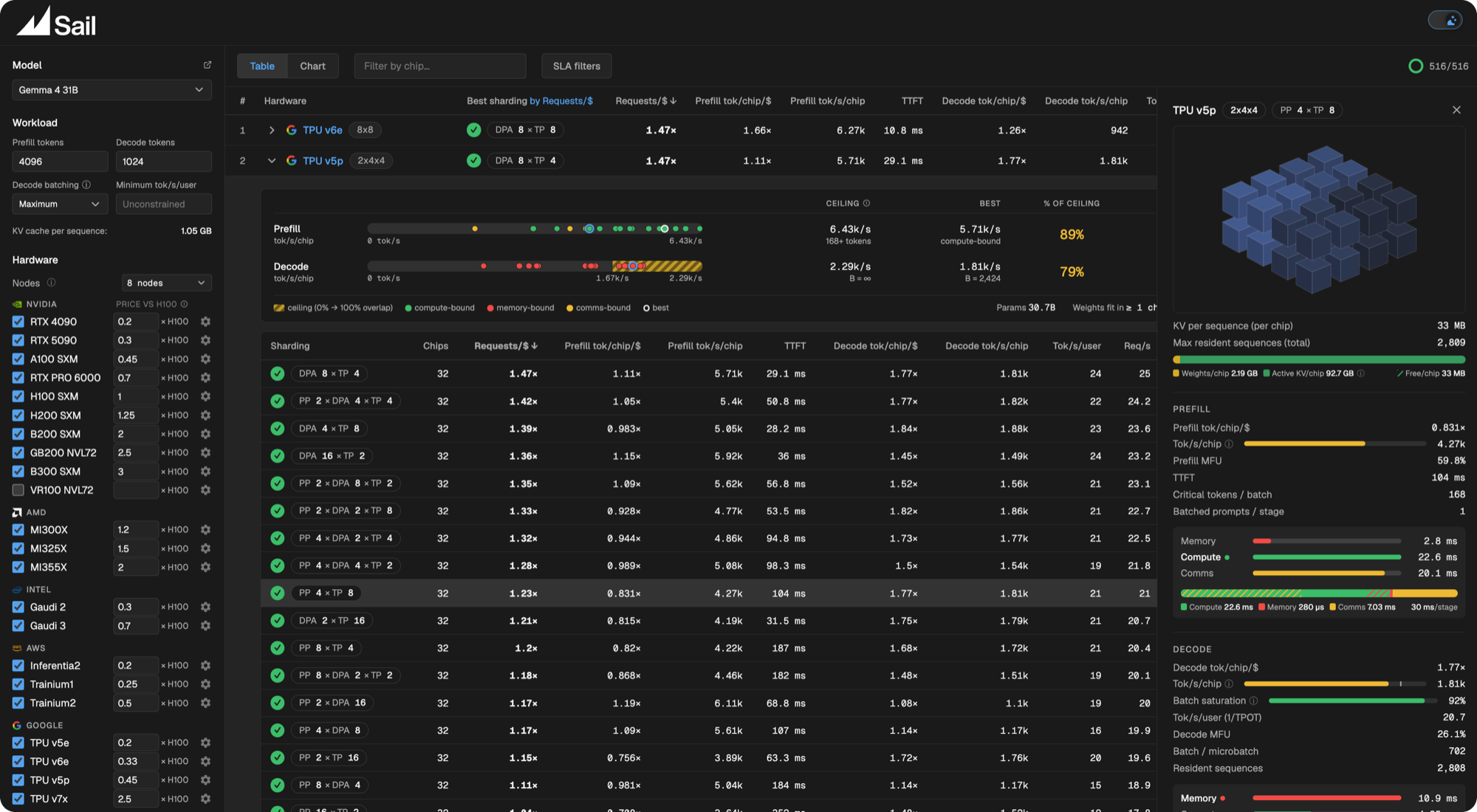Click the SLA filters button

(577, 66)
